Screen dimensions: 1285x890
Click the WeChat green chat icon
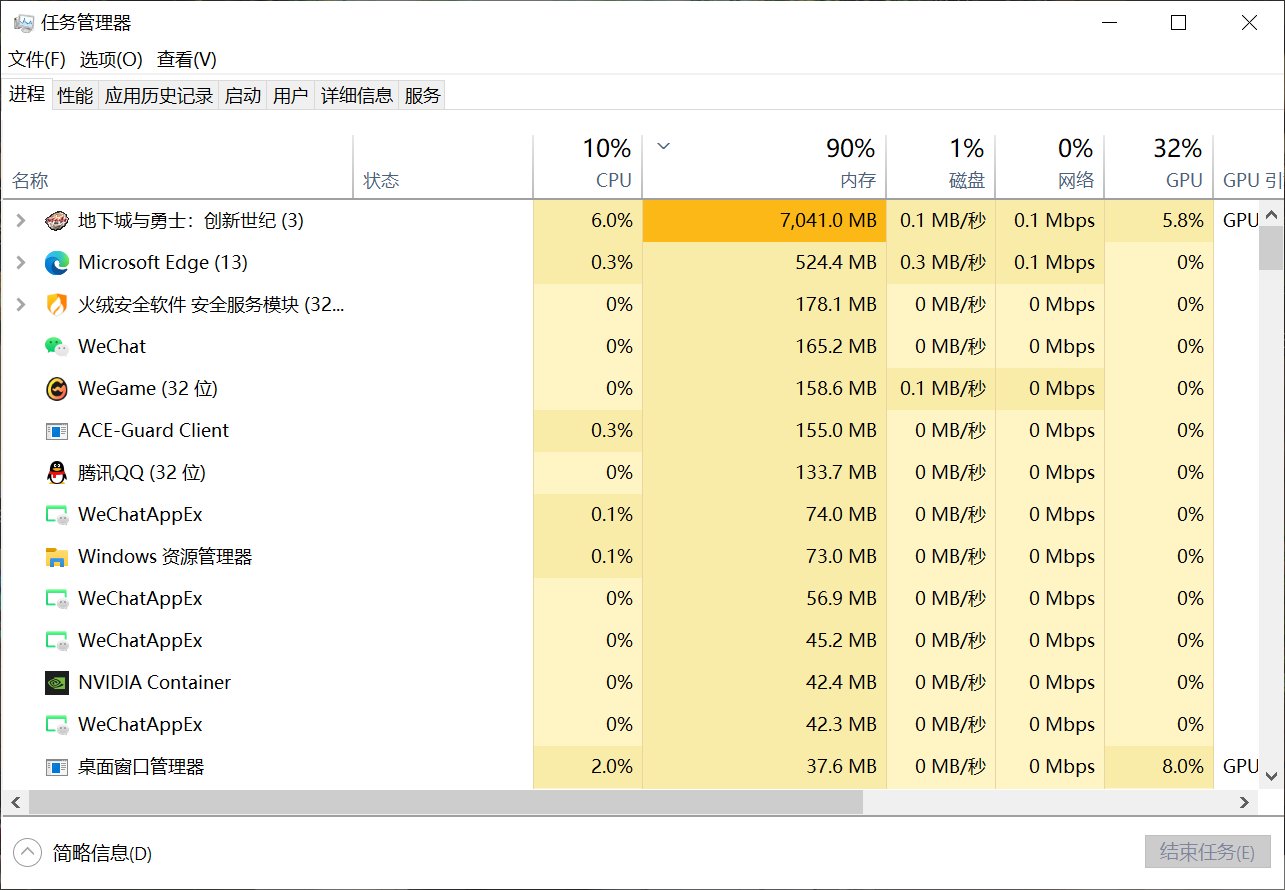click(x=57, y=347)
